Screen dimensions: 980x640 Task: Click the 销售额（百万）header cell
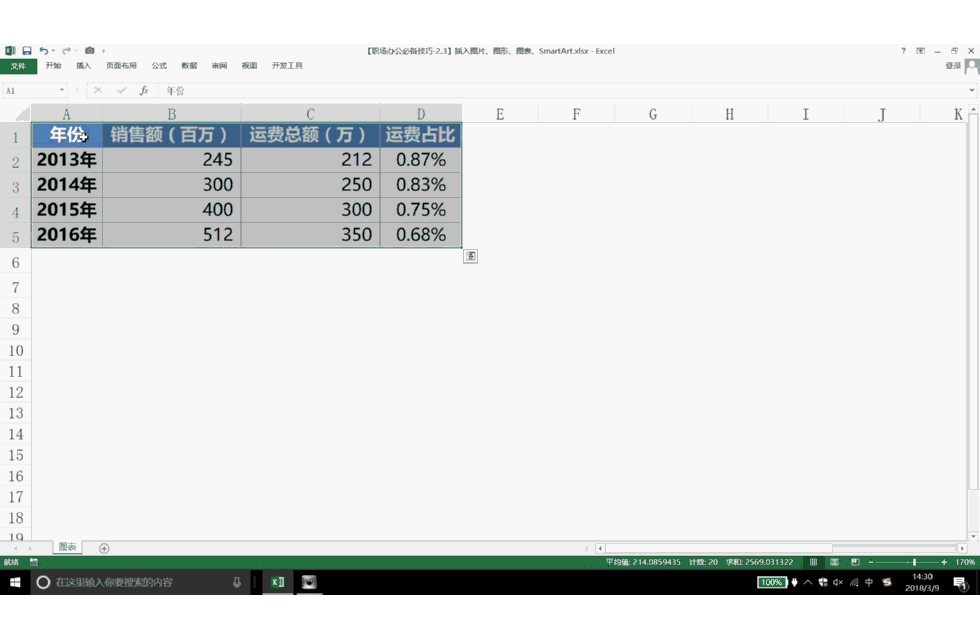click(x=172, y=135)
